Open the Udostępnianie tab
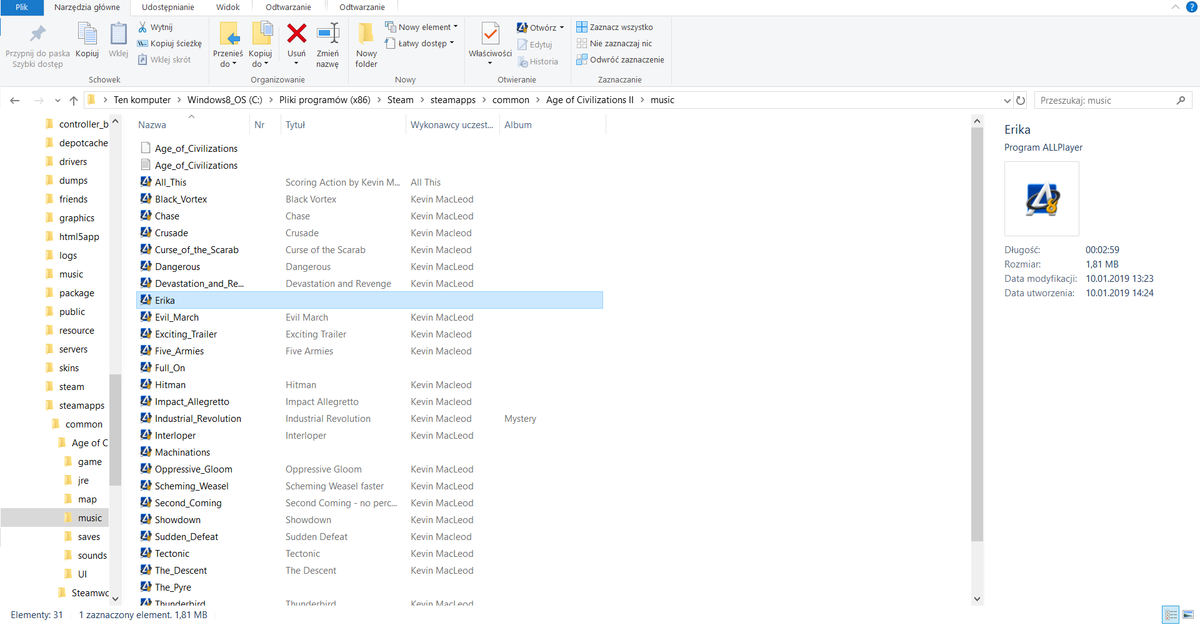This screenshot has width=1200, height=625. [169, 7]
